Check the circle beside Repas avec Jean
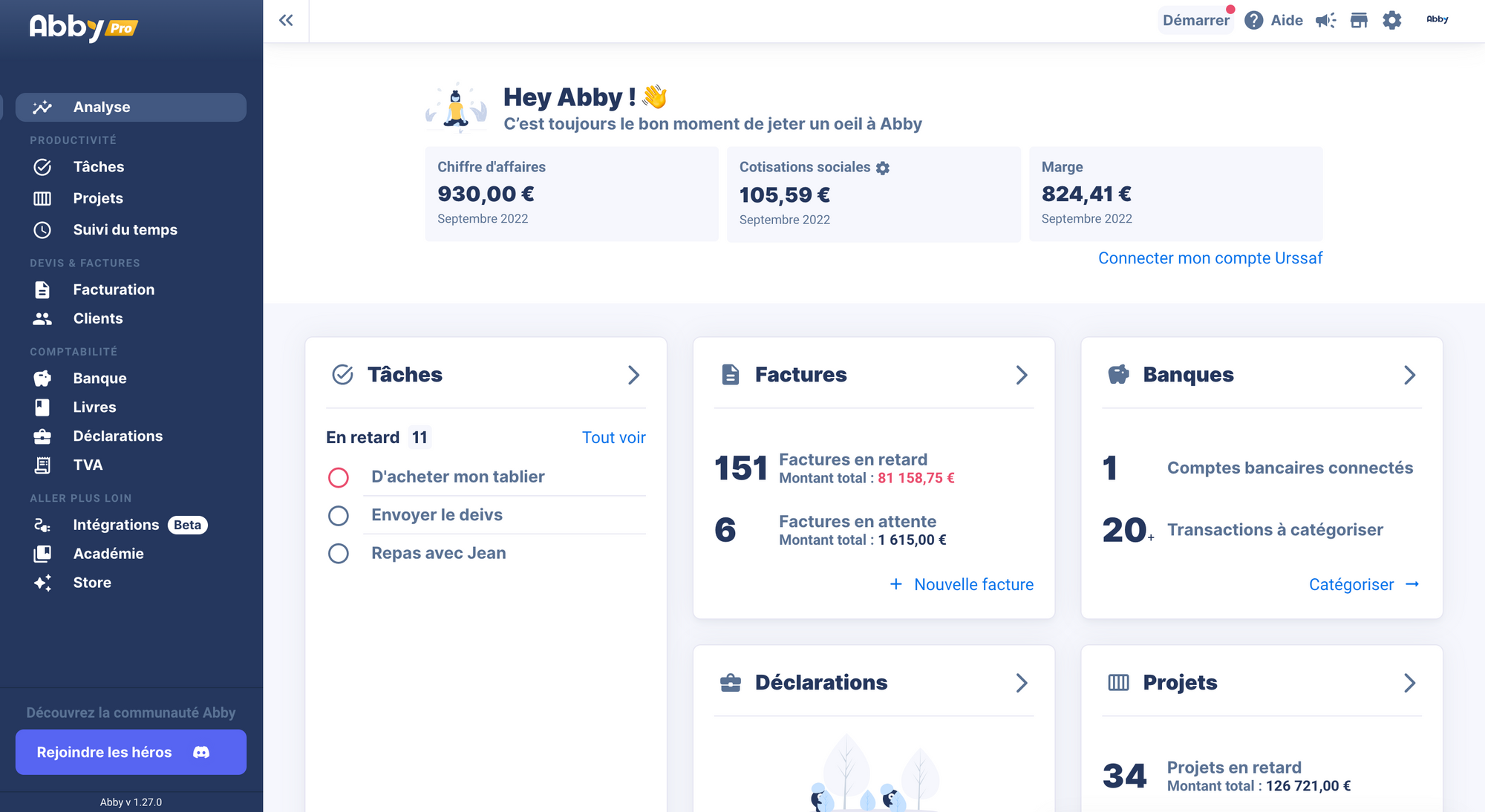This screenshot has width=1485, height=812. click(x=339, y=553)
